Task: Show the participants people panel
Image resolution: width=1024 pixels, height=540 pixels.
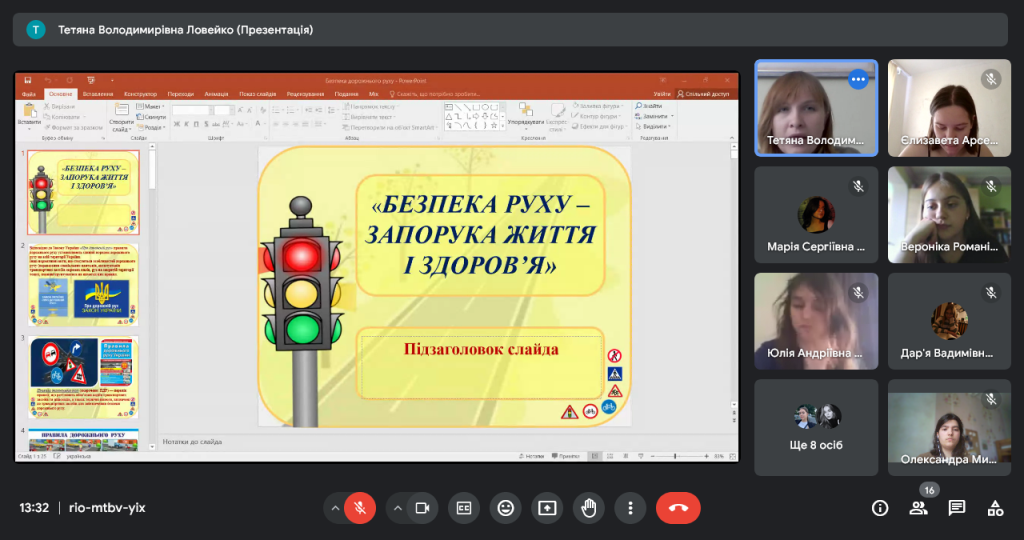Action: (x=918, y=508)
